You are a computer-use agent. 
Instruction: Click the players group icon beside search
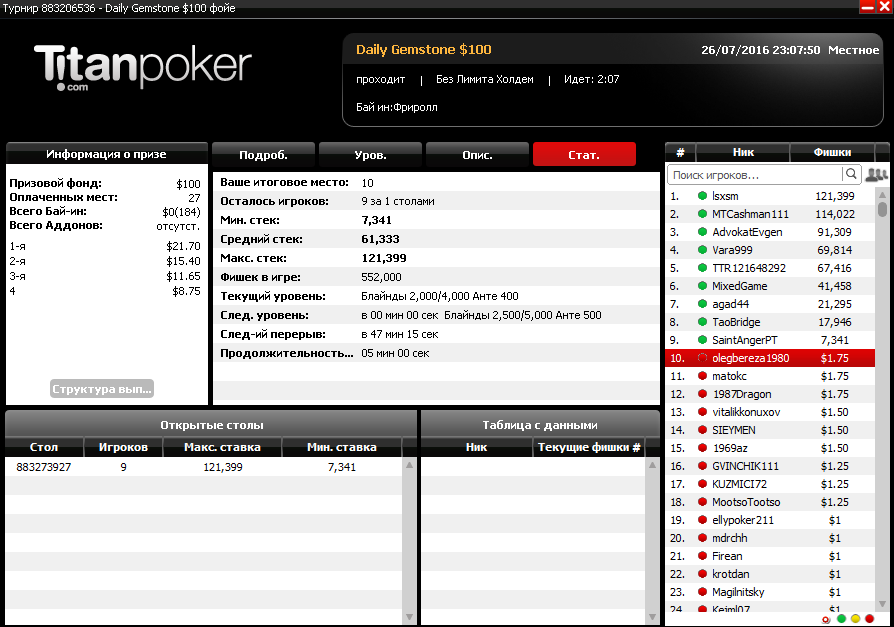[x=876, y=174]
